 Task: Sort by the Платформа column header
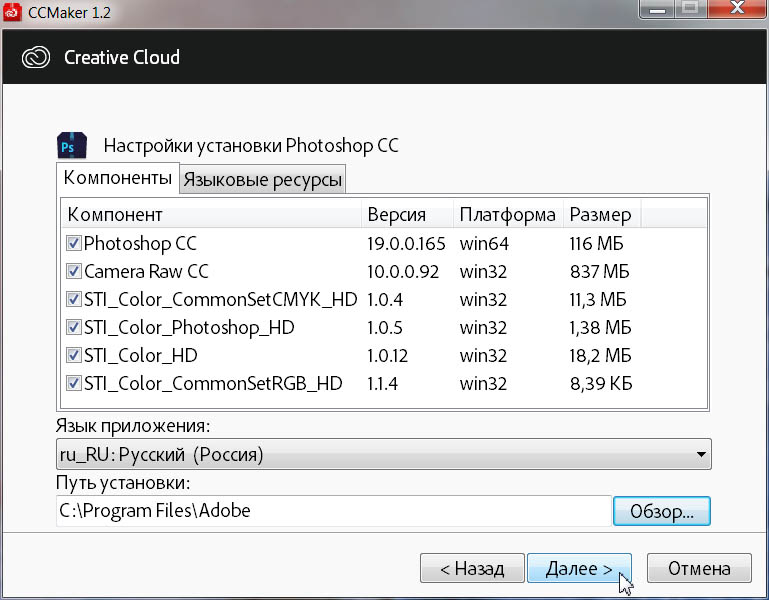tap(508, 214)
